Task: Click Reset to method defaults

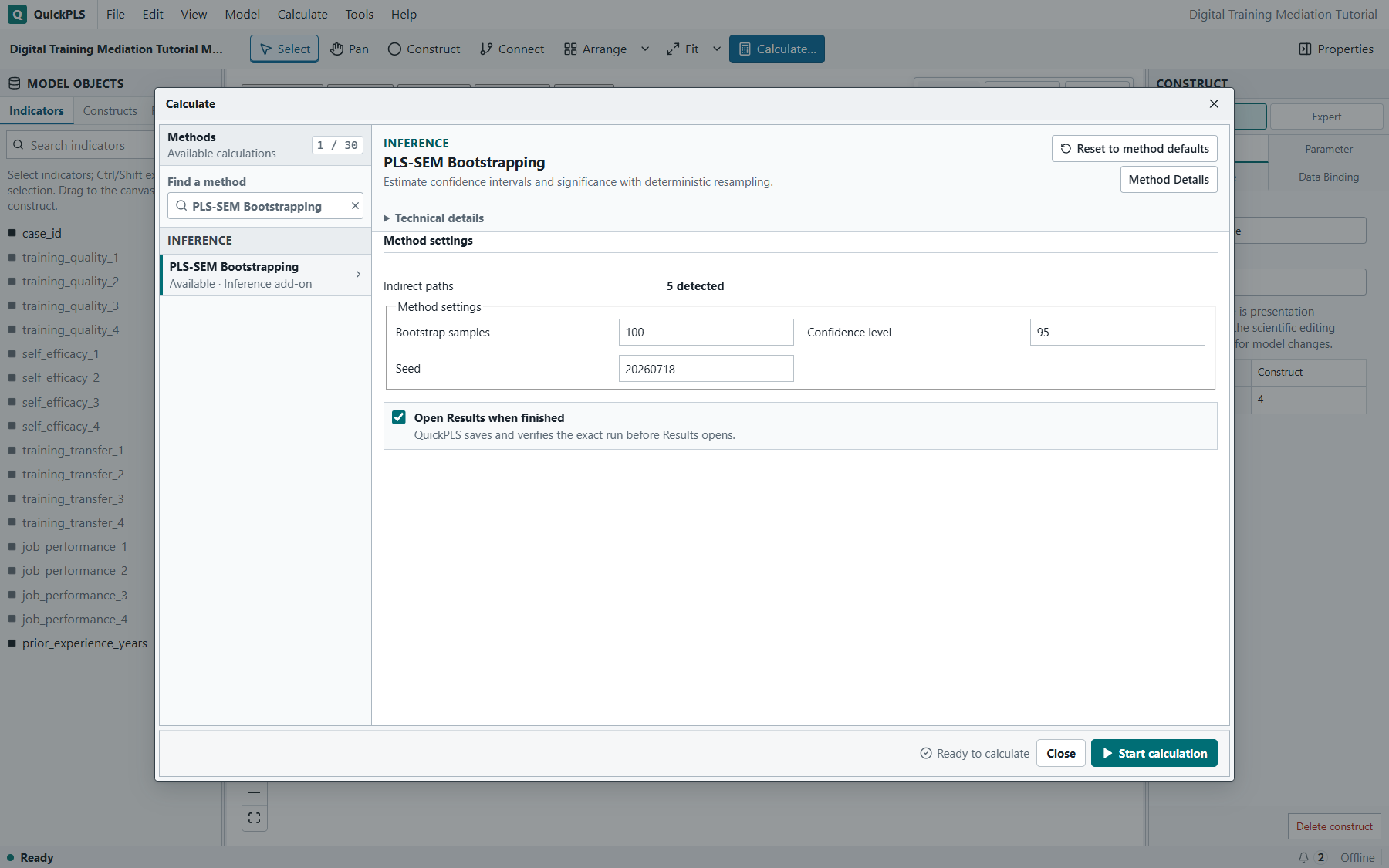Action: [1134, 148]
